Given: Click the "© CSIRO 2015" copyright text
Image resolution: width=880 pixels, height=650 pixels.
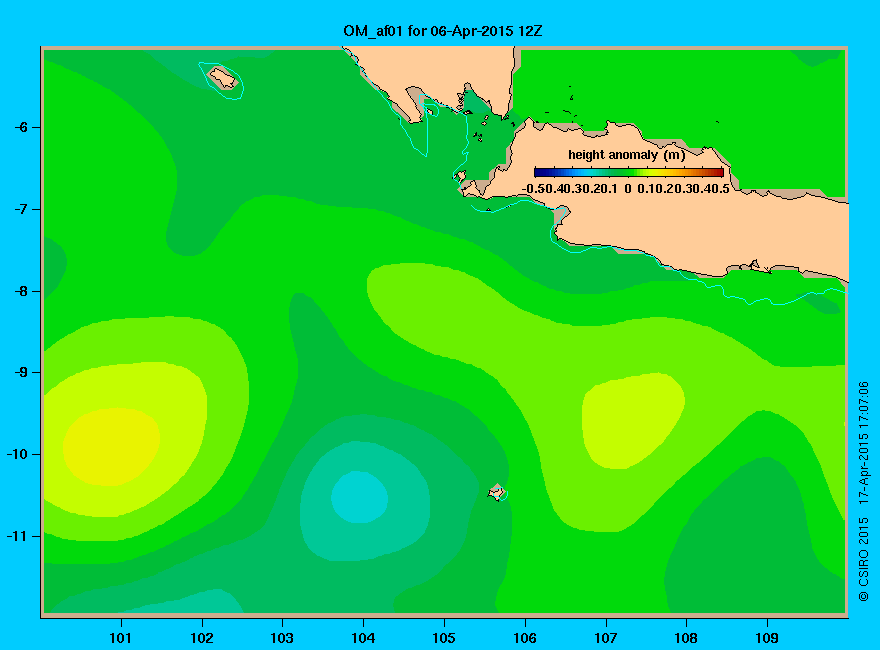Looking at the screenshot, I should click(864, 560).
